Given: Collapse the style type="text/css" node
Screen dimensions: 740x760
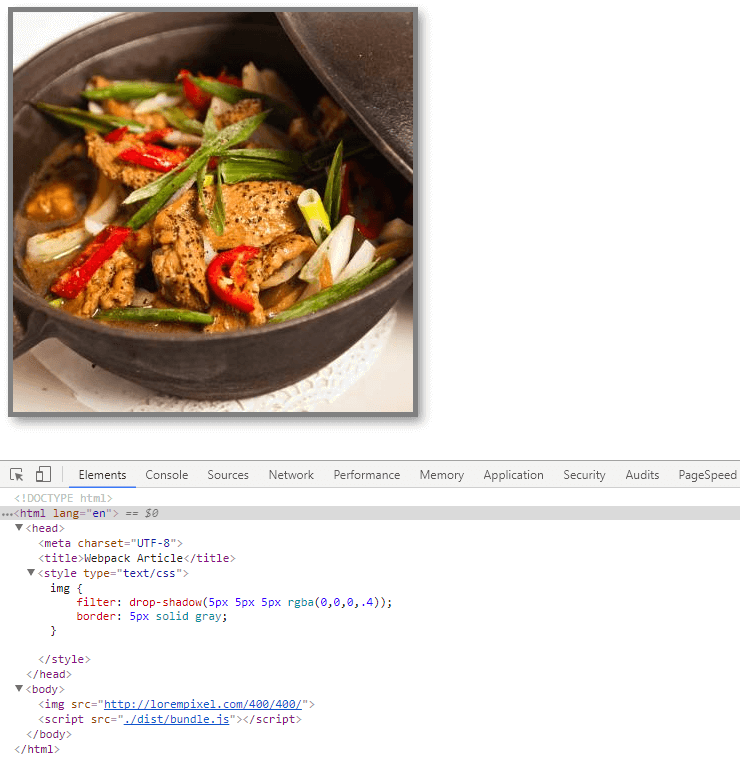Looking at the screenshot, I should click(x=31, y=573).
